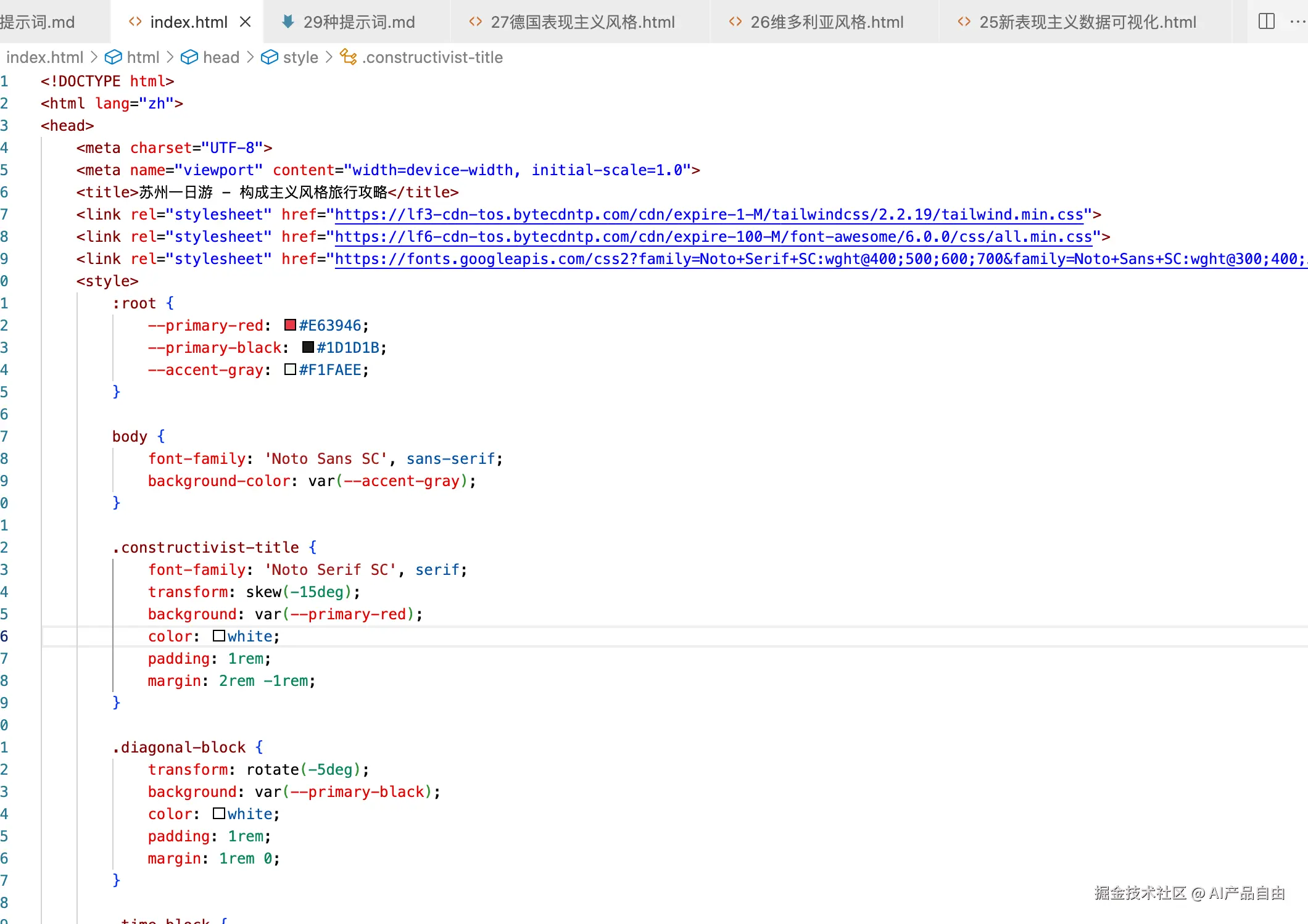Close the index.html tab
The image size is (1308, 924).
tap(245, 22)
